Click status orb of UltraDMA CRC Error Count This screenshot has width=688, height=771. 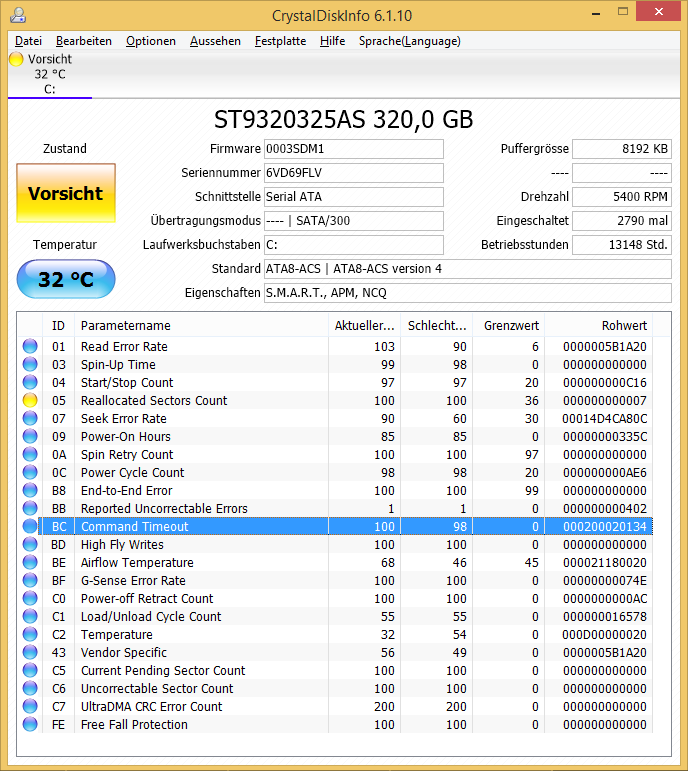coord(30,706)
